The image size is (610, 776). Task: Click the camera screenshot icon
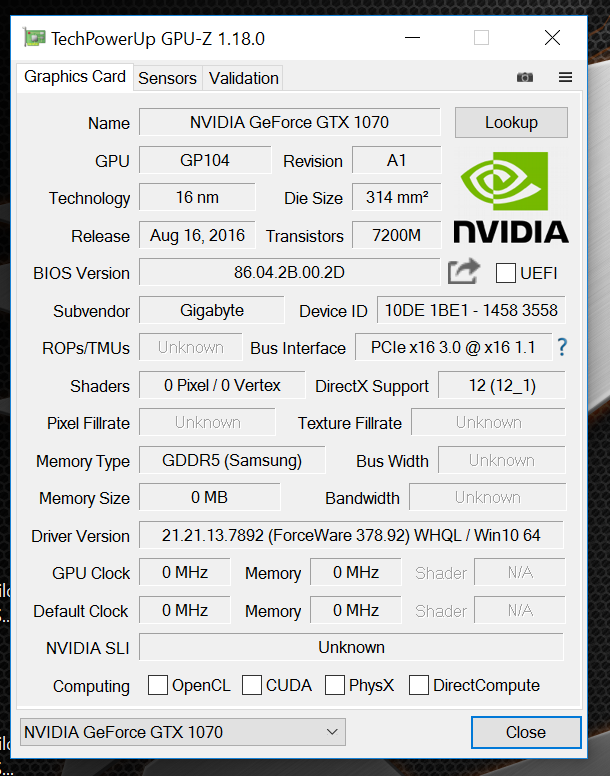(524, 77)
